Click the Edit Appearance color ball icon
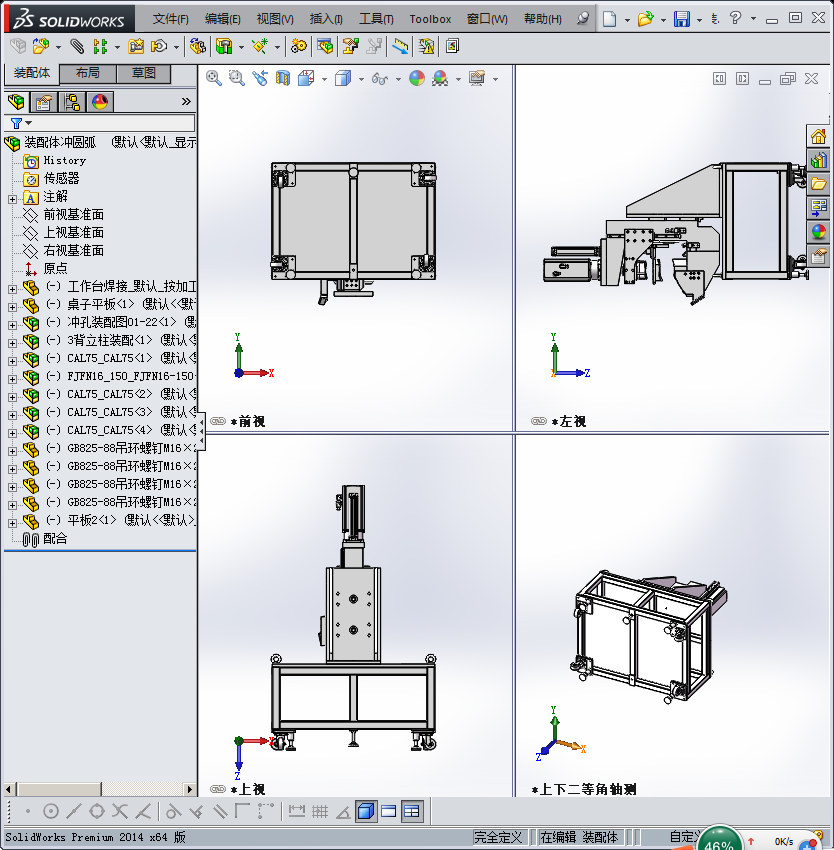Image resolution: width=834 pixels, height=850 pixels. point(416,79)
